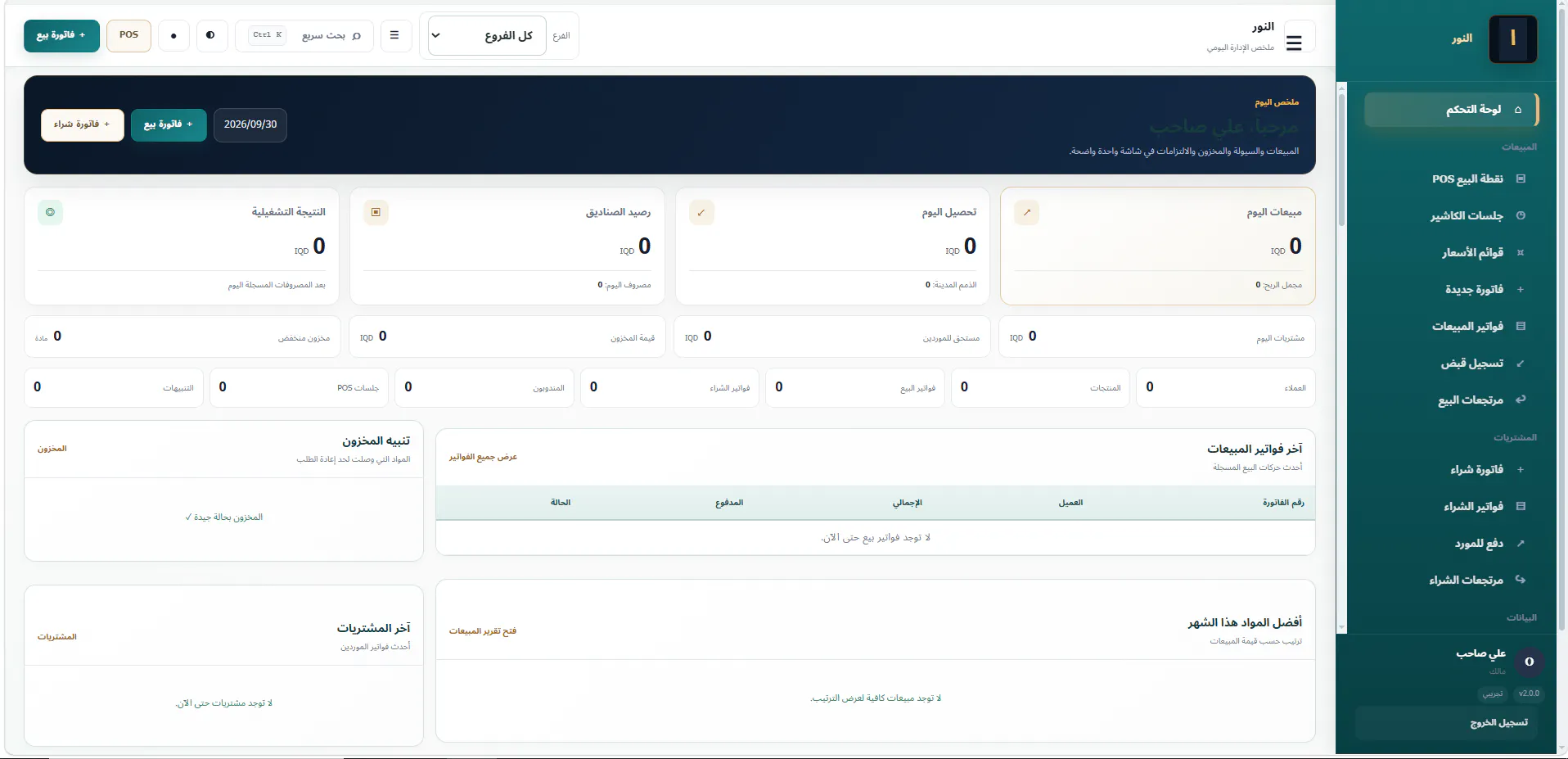
Task: Click the sidebar vertical scrollbar
Action: 1341,160
